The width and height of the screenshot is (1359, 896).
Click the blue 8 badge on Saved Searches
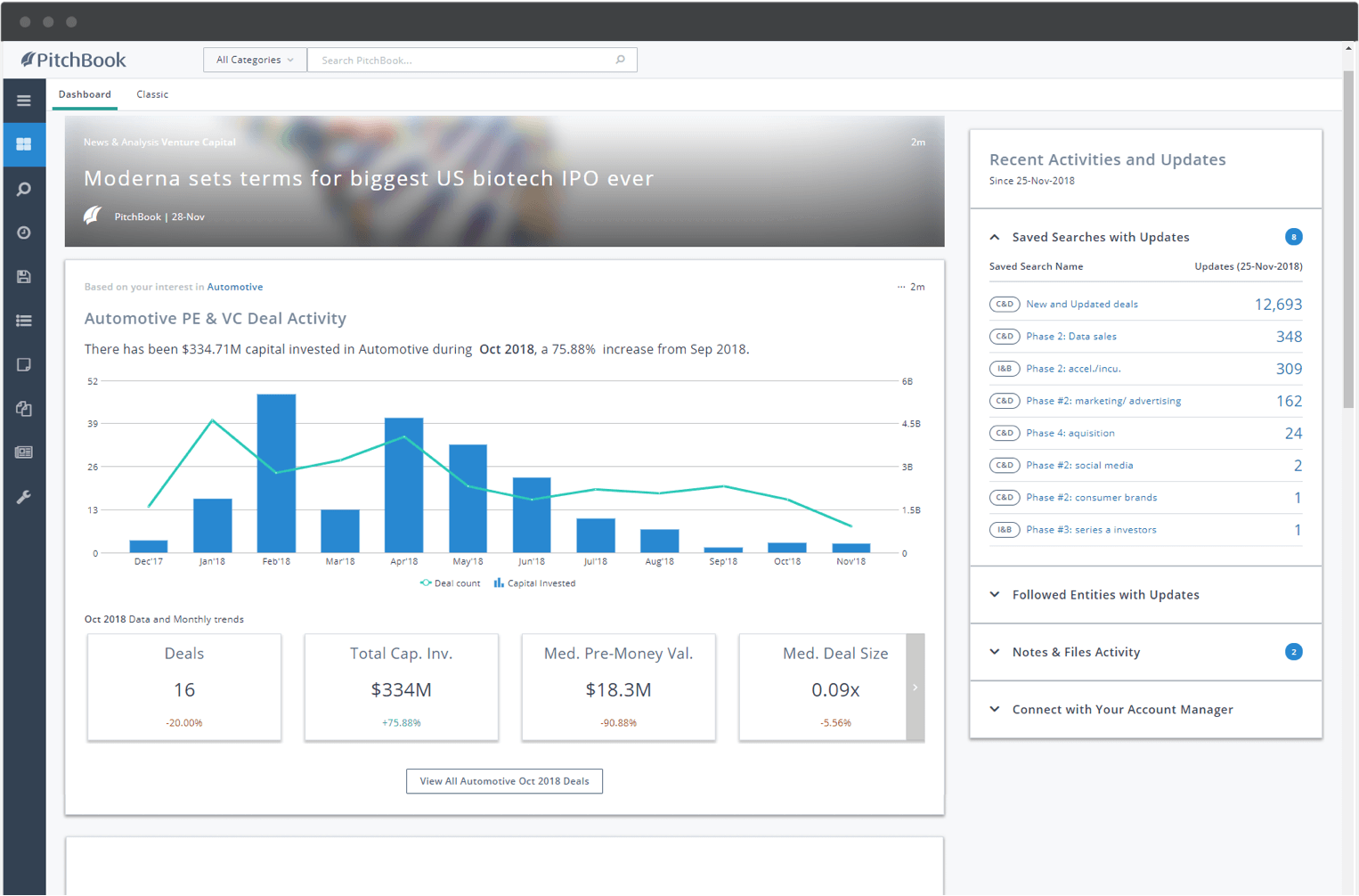pyautogui.click(x=1294, y=237)
